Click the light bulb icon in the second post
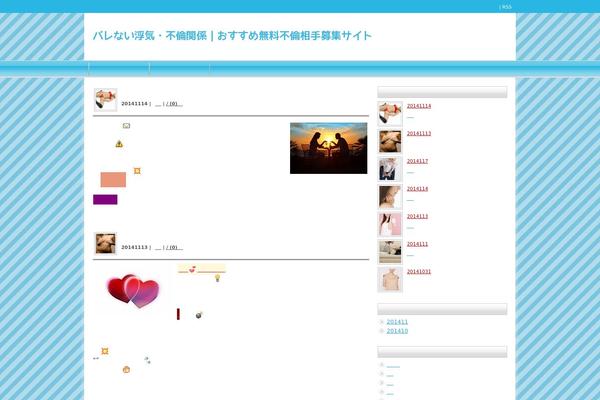This screenshot has height=400, width=600. tap(217, 278)
